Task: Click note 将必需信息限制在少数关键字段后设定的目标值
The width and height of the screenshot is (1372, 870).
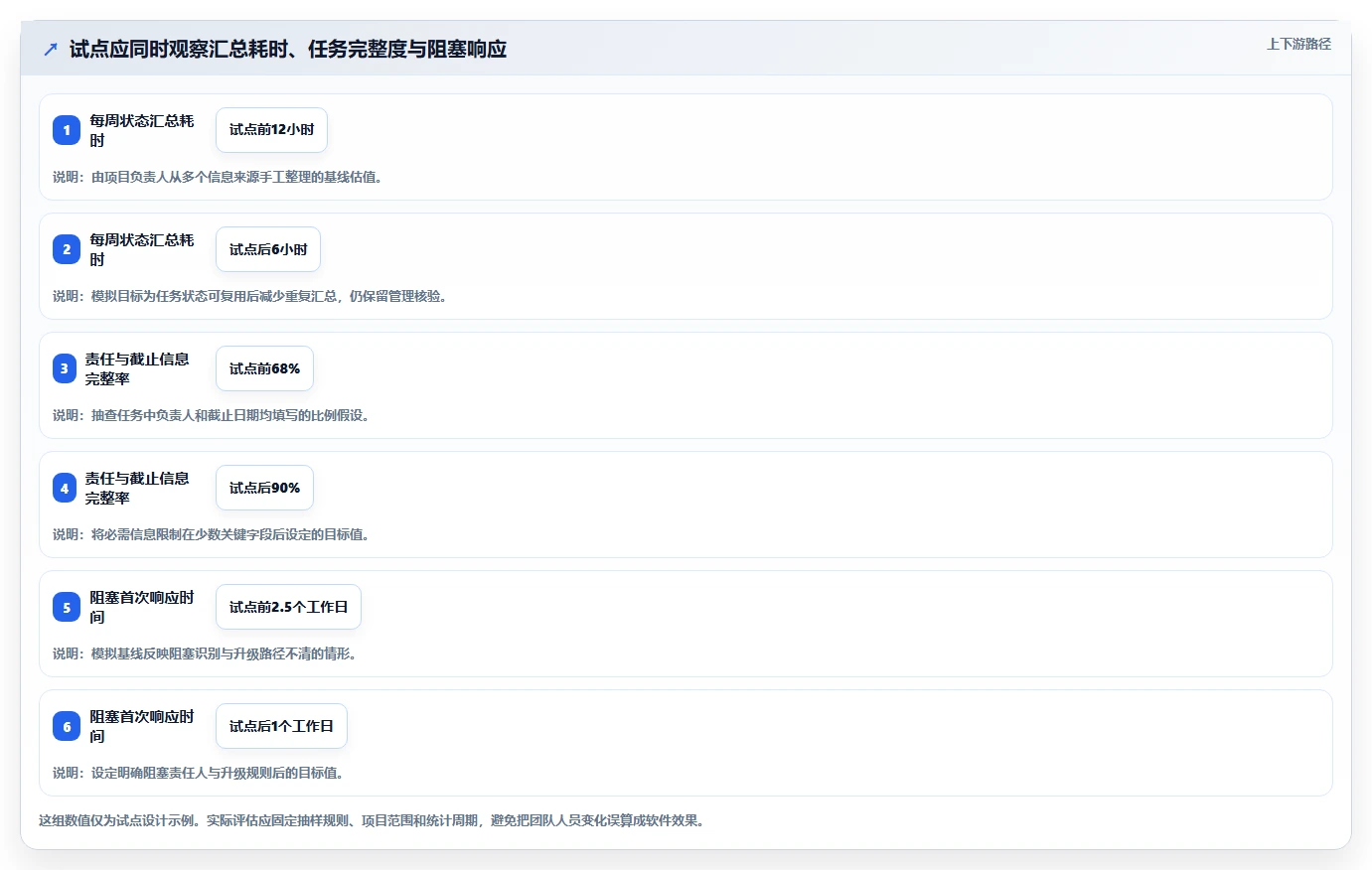Action: point(212,534)
